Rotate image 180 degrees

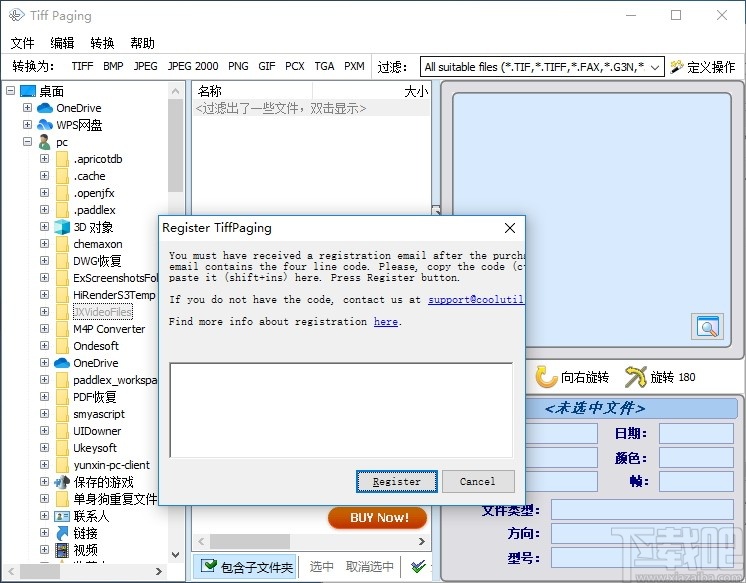(x=660, y=377)
